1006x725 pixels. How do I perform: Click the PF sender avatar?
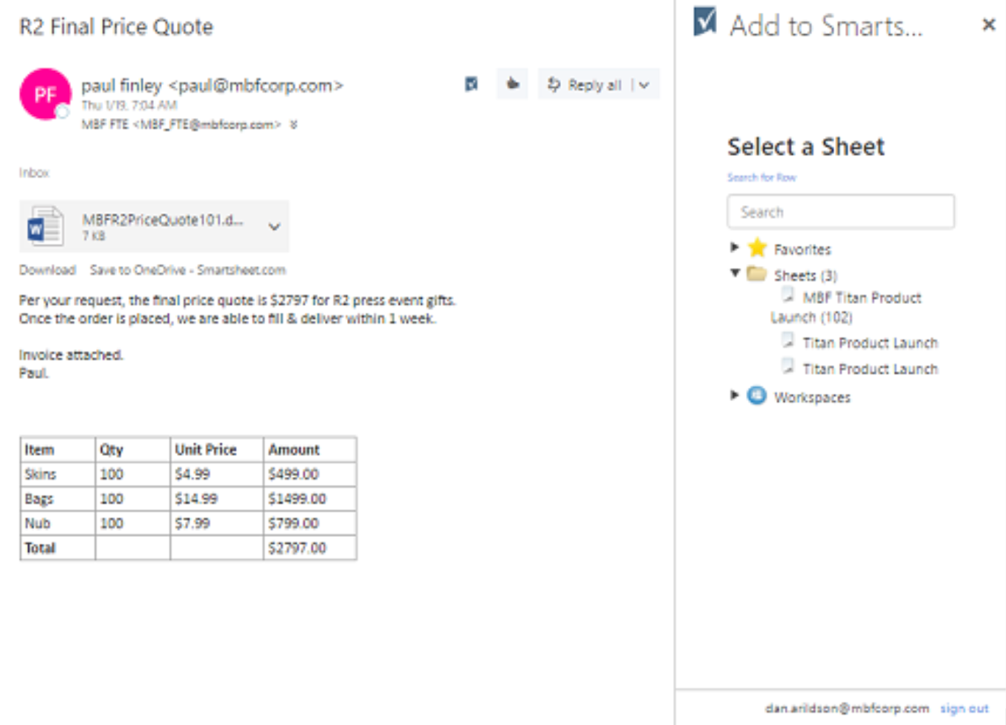46,94
